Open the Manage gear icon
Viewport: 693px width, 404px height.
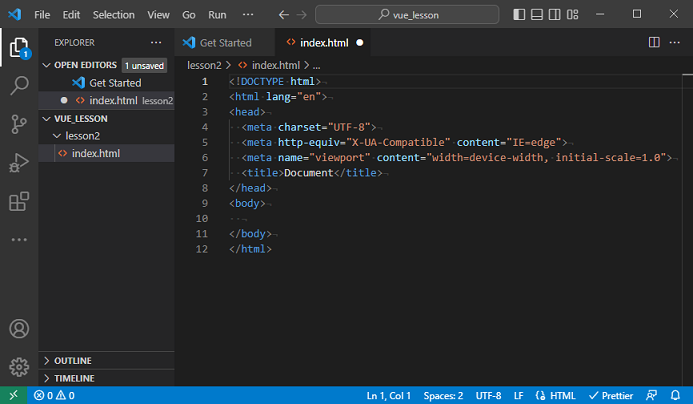(x=19, y=367)
